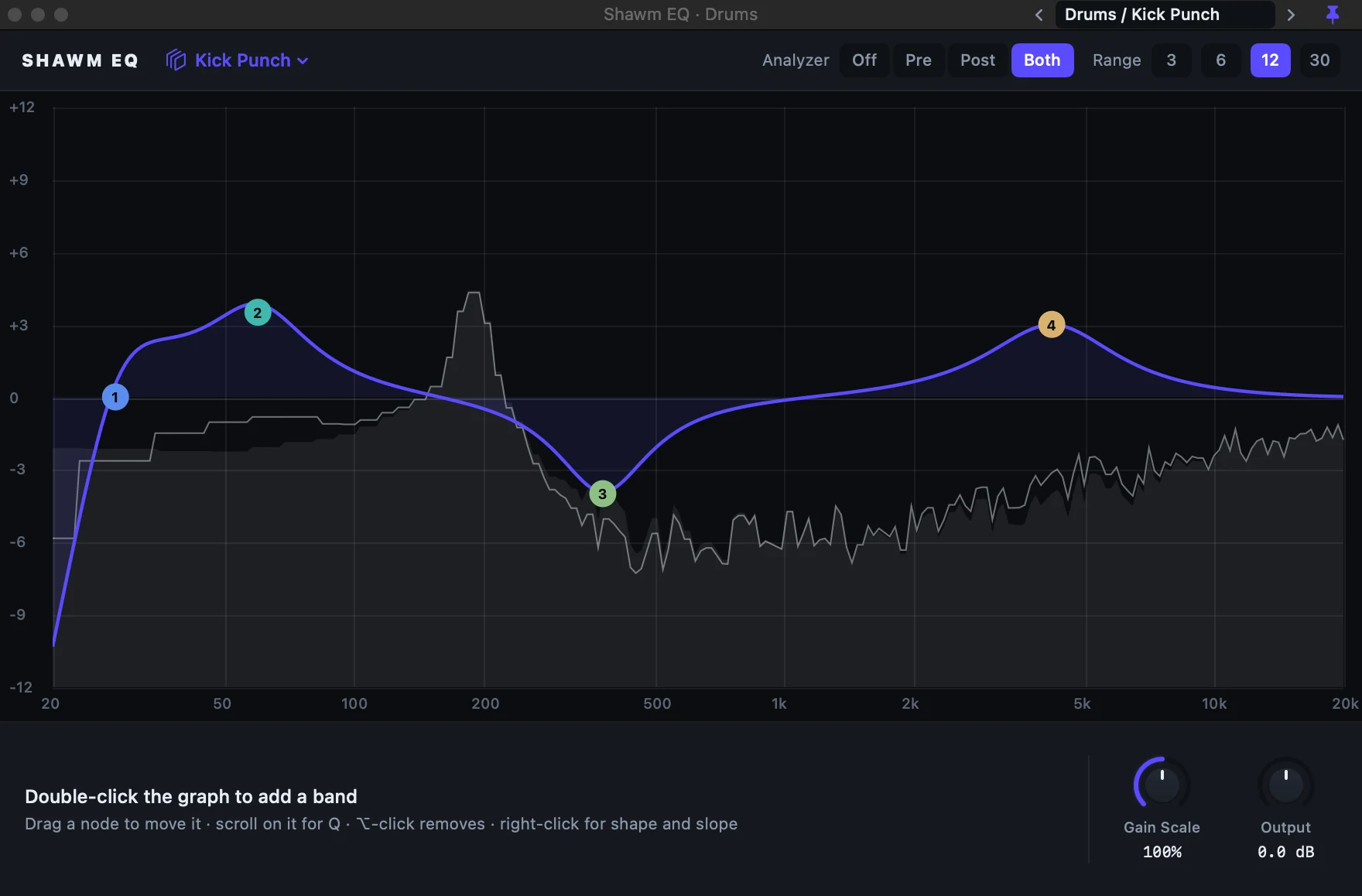Click the 100 Hz frequency label
Viewport: 1362px width, 896px height.
coord(354,703)
